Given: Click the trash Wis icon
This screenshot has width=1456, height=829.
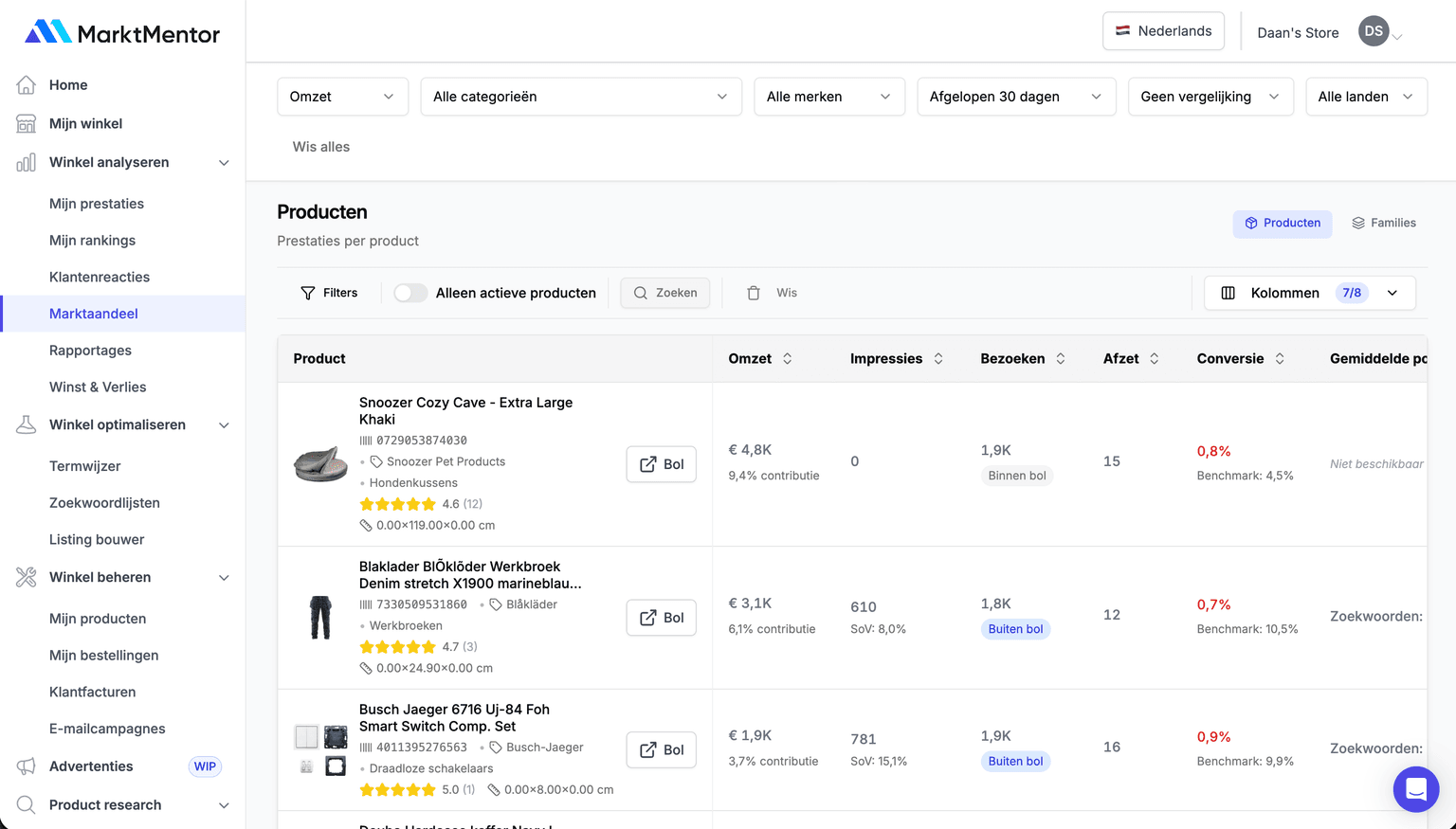Looking at the screenshot, I should (754, 294).
